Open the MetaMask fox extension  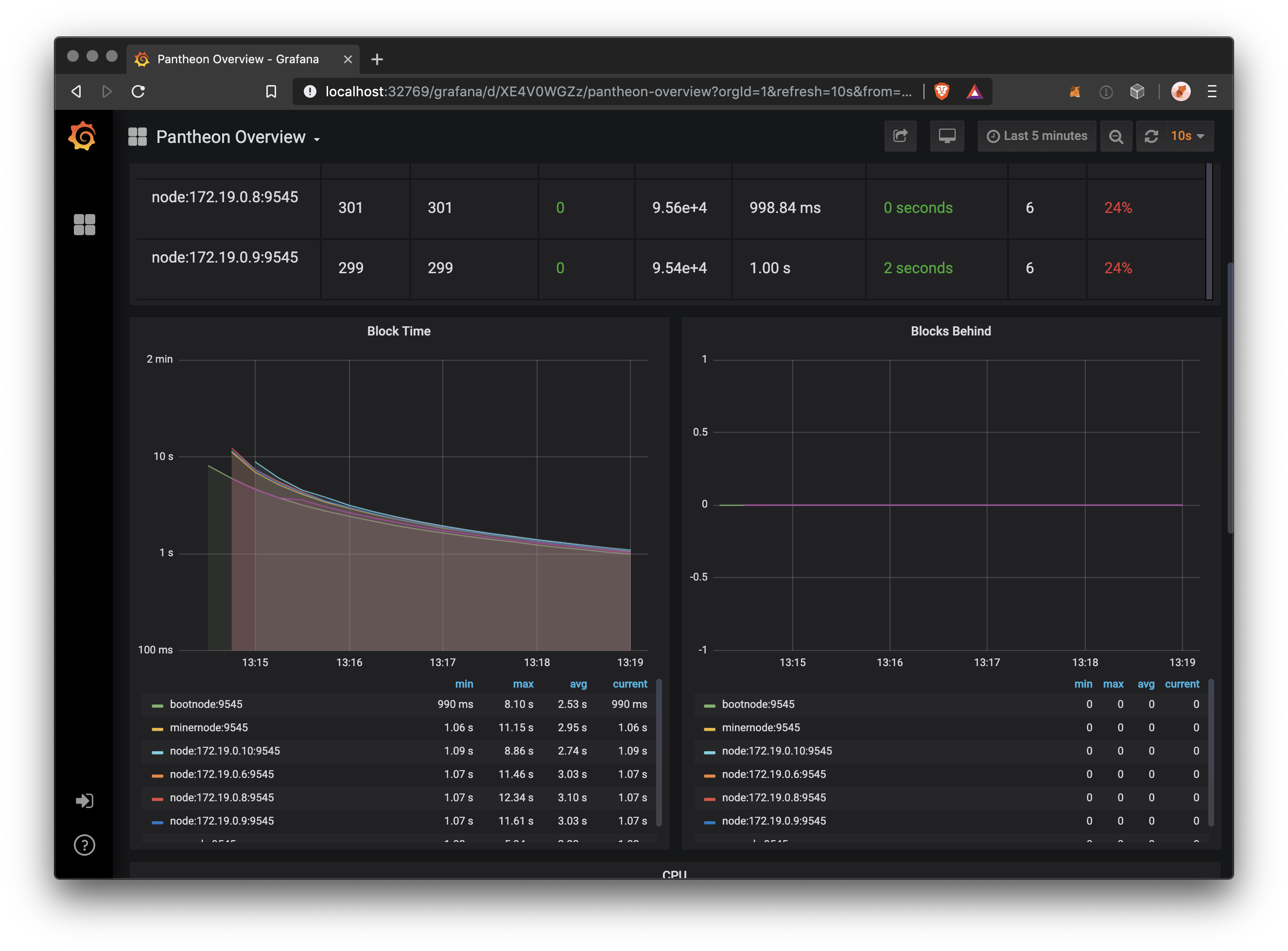click(1075, 91)
